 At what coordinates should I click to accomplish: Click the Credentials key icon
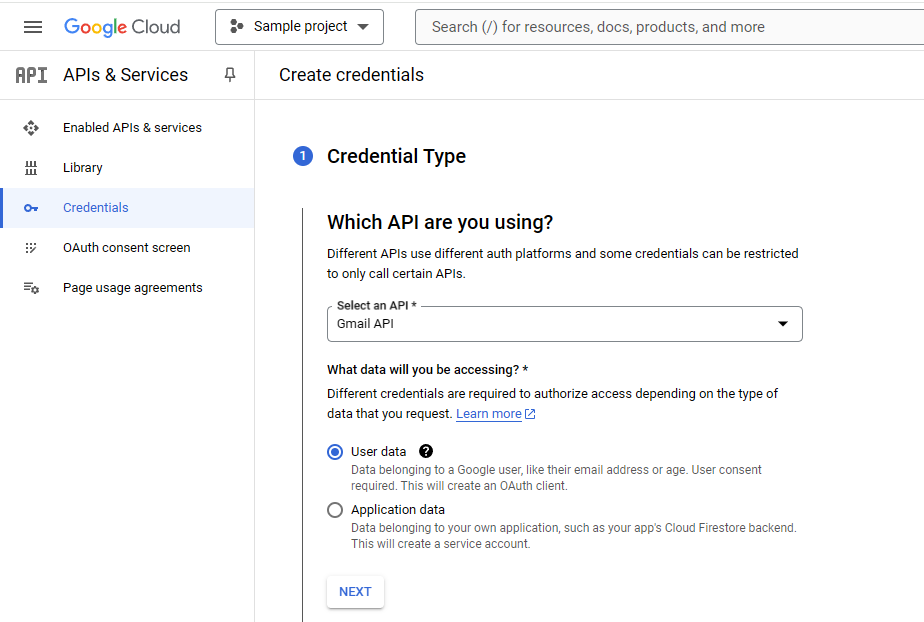pos(31,208)
